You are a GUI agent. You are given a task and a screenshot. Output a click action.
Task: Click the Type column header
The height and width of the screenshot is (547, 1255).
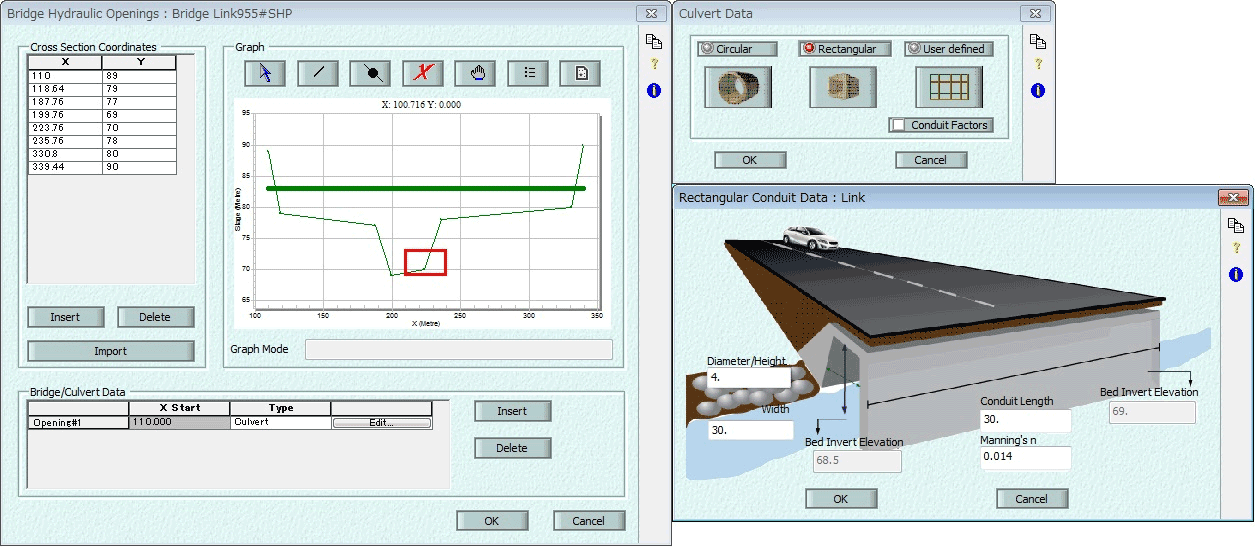(280, 408)
